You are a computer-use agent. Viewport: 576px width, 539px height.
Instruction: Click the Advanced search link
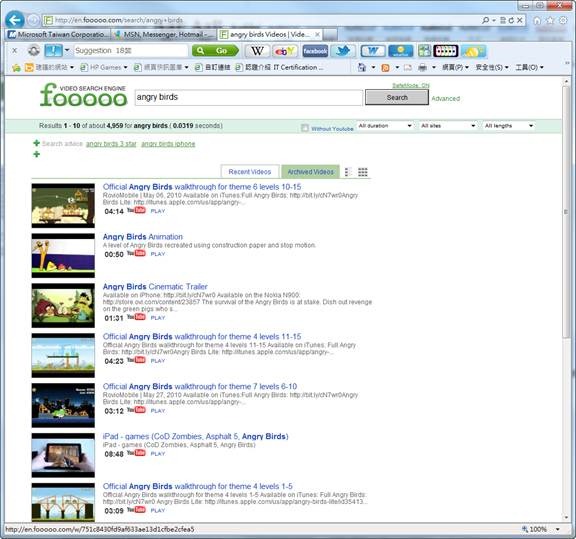(x=445, y=98)
